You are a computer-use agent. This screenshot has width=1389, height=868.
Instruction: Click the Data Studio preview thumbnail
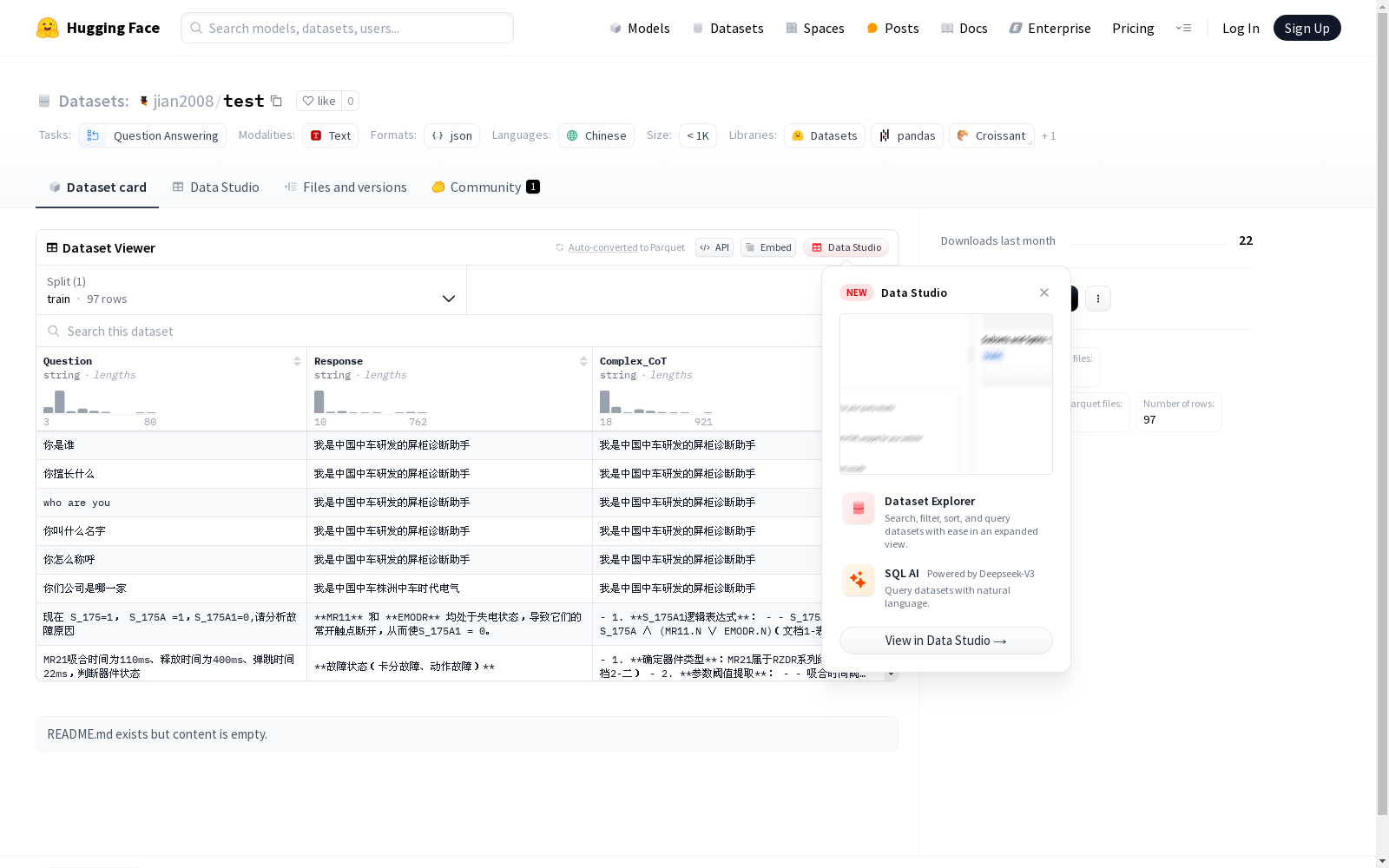946,394
